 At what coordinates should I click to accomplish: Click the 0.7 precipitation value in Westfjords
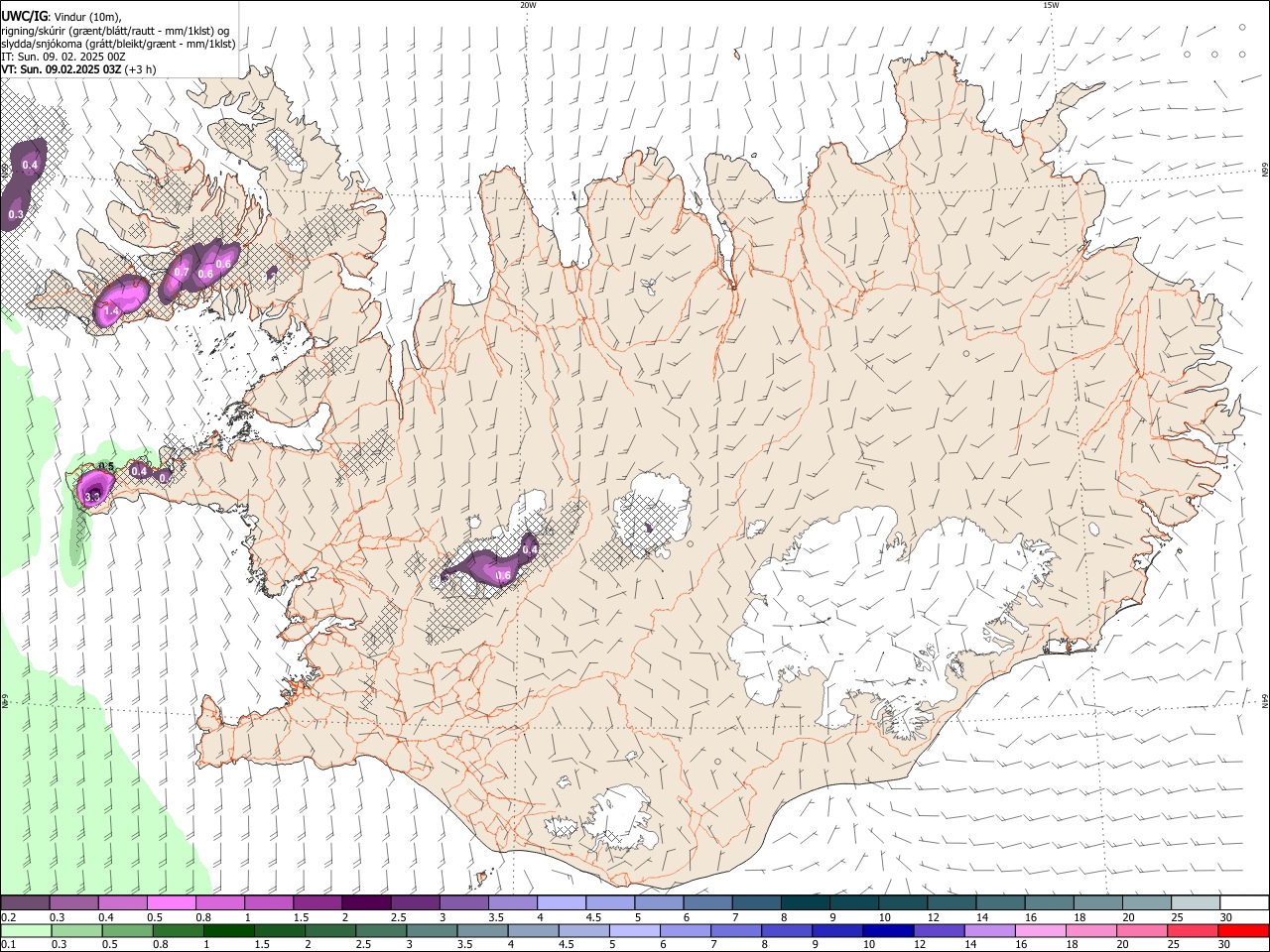[x=182, y=272]
